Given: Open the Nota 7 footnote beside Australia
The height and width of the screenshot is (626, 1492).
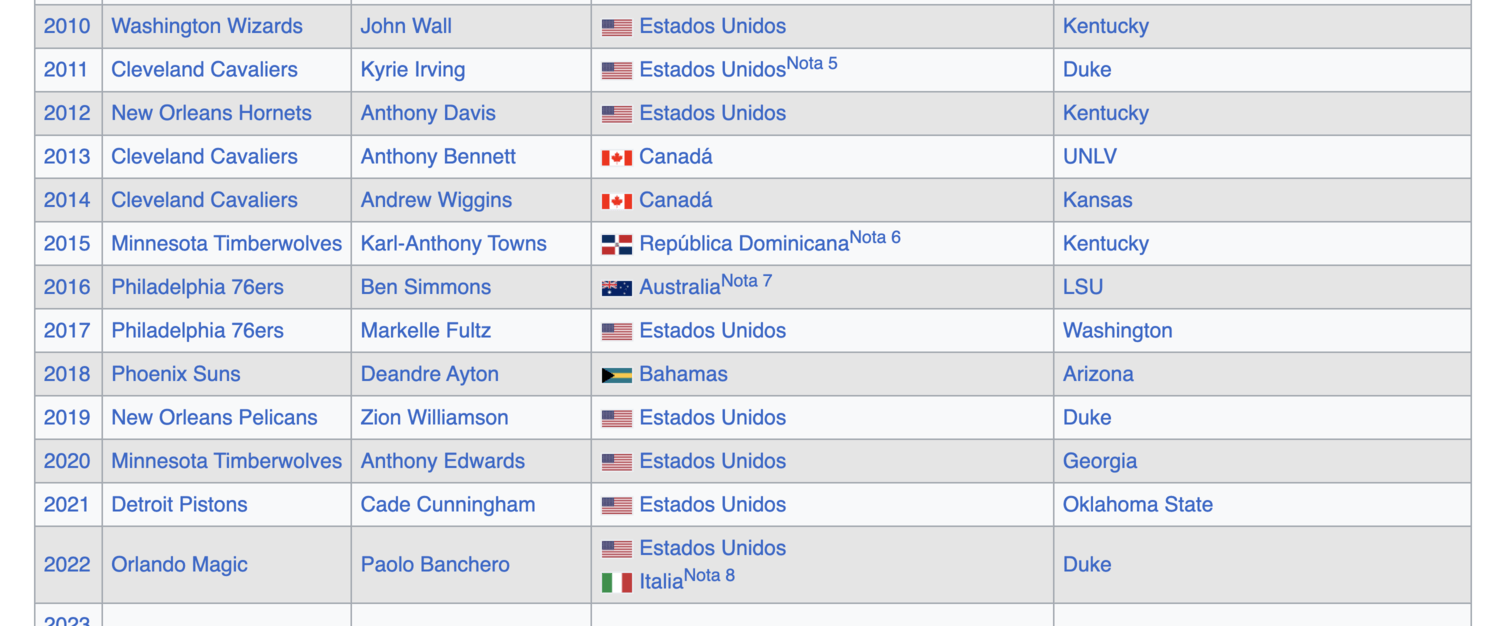Looking at the screenshot, I should [x=747, y=281].
